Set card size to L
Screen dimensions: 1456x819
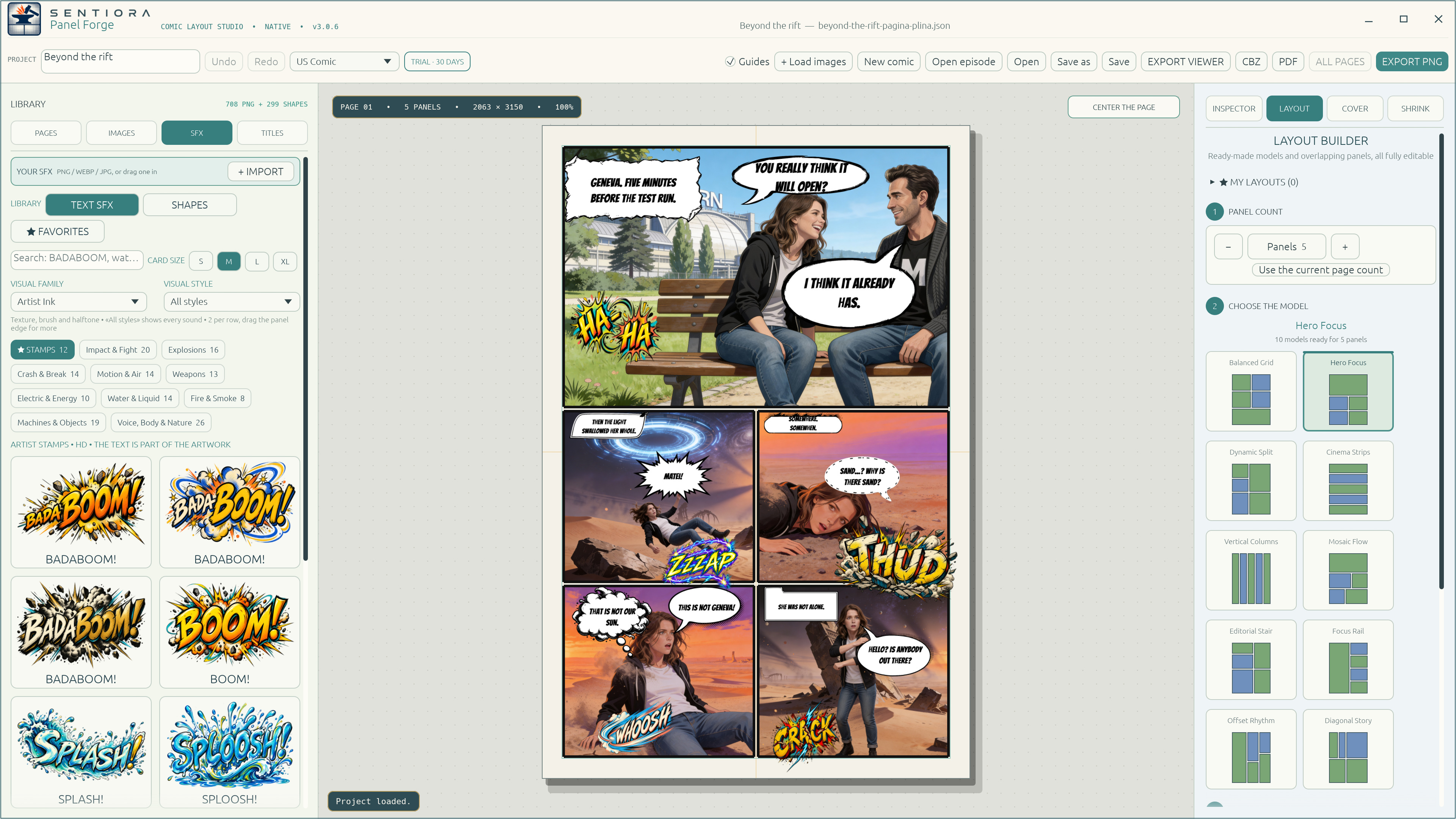(x=257, y=261)
